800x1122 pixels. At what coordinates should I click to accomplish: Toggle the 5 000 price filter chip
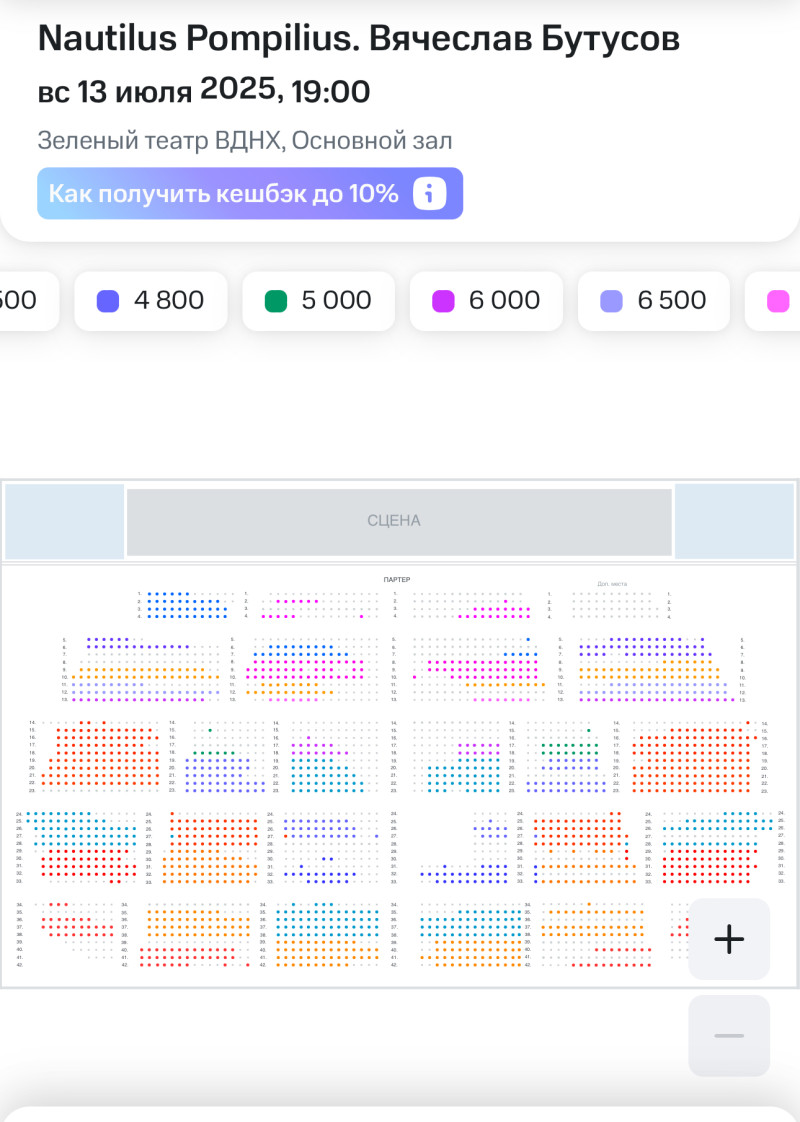[319, 300]
